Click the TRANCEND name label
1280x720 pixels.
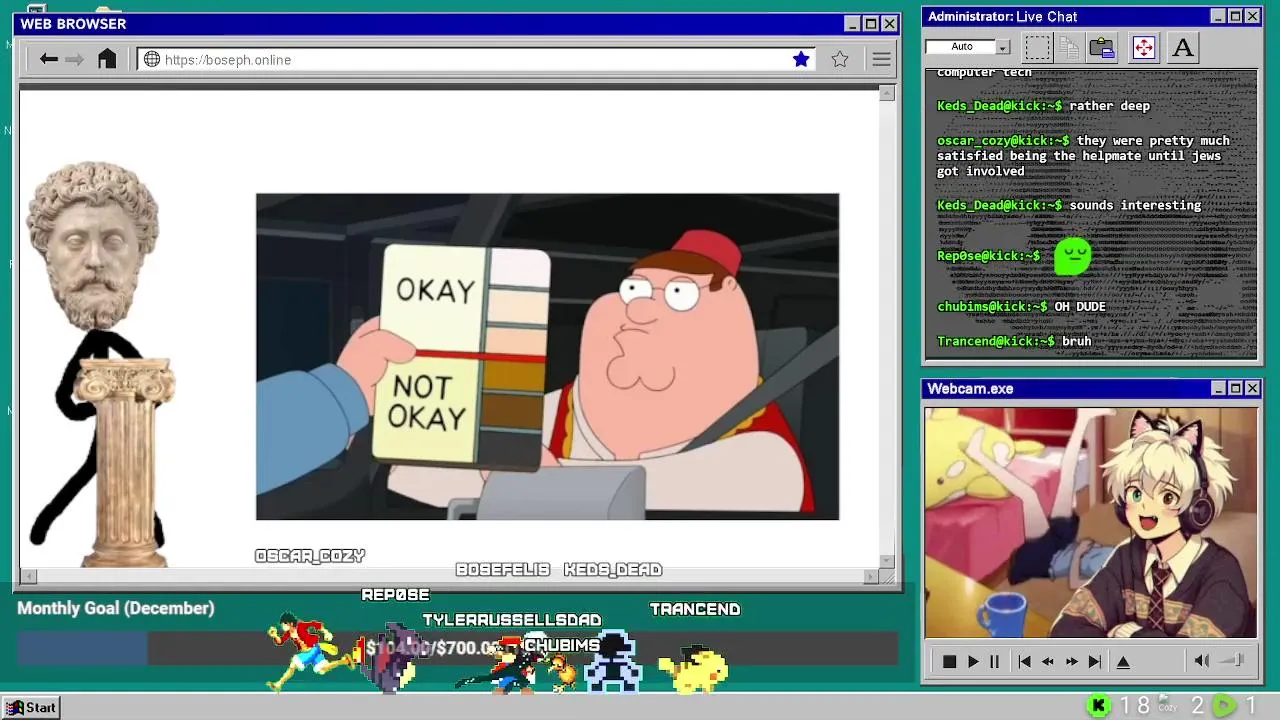[695, 609]
